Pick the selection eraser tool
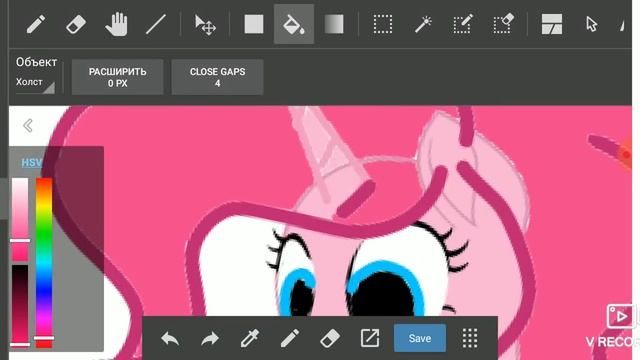Viewport: 640px width, 360px height. pos(503,24)
